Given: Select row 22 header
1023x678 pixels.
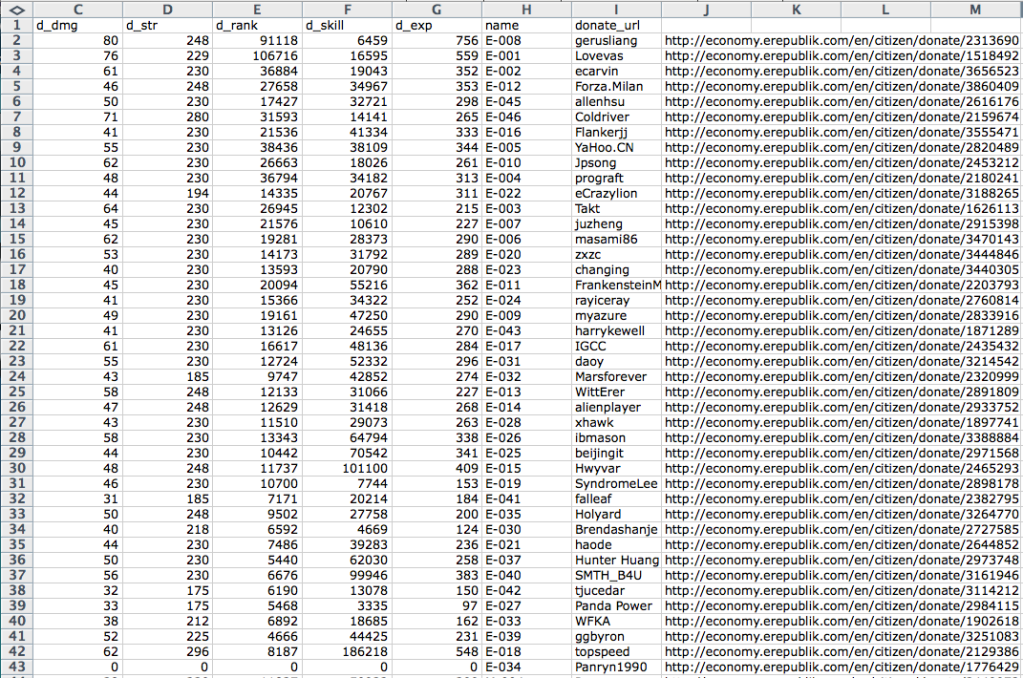Looking at the screenshot, I should point(15,346).
